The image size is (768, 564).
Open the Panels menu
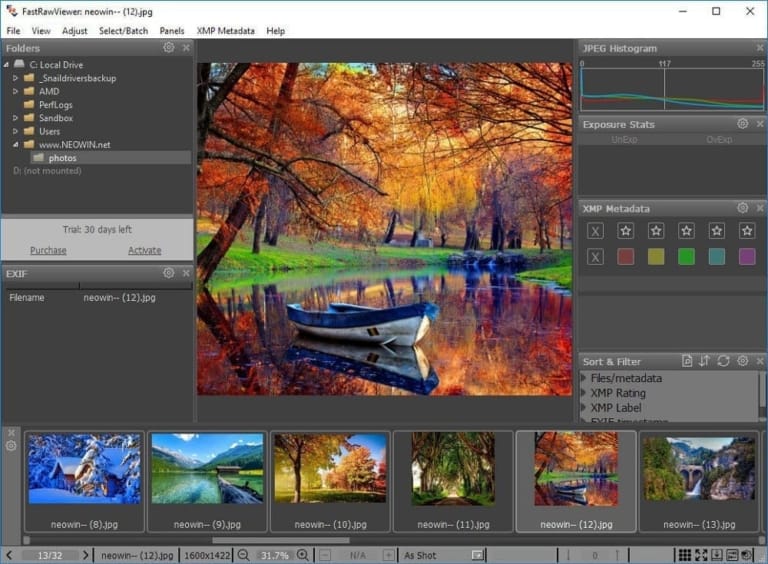click(172, 31)
